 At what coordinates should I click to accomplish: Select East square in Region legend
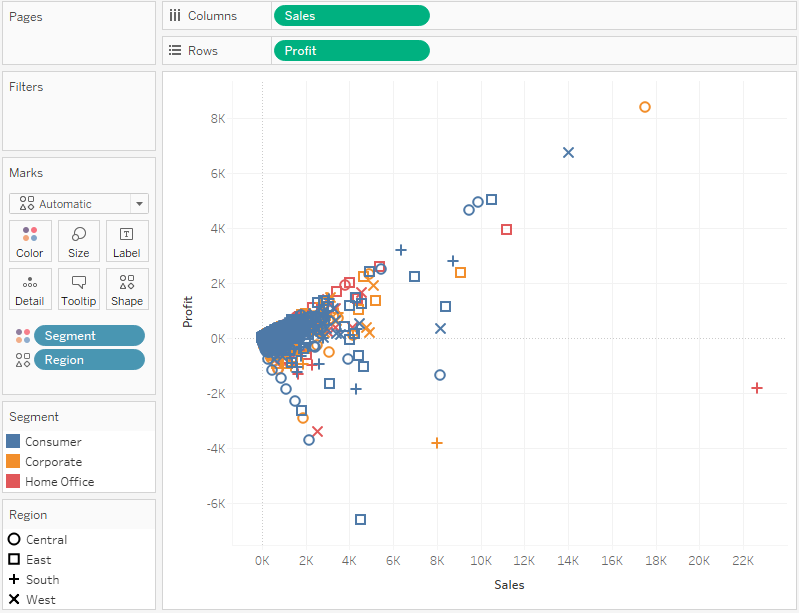(14, 560)
